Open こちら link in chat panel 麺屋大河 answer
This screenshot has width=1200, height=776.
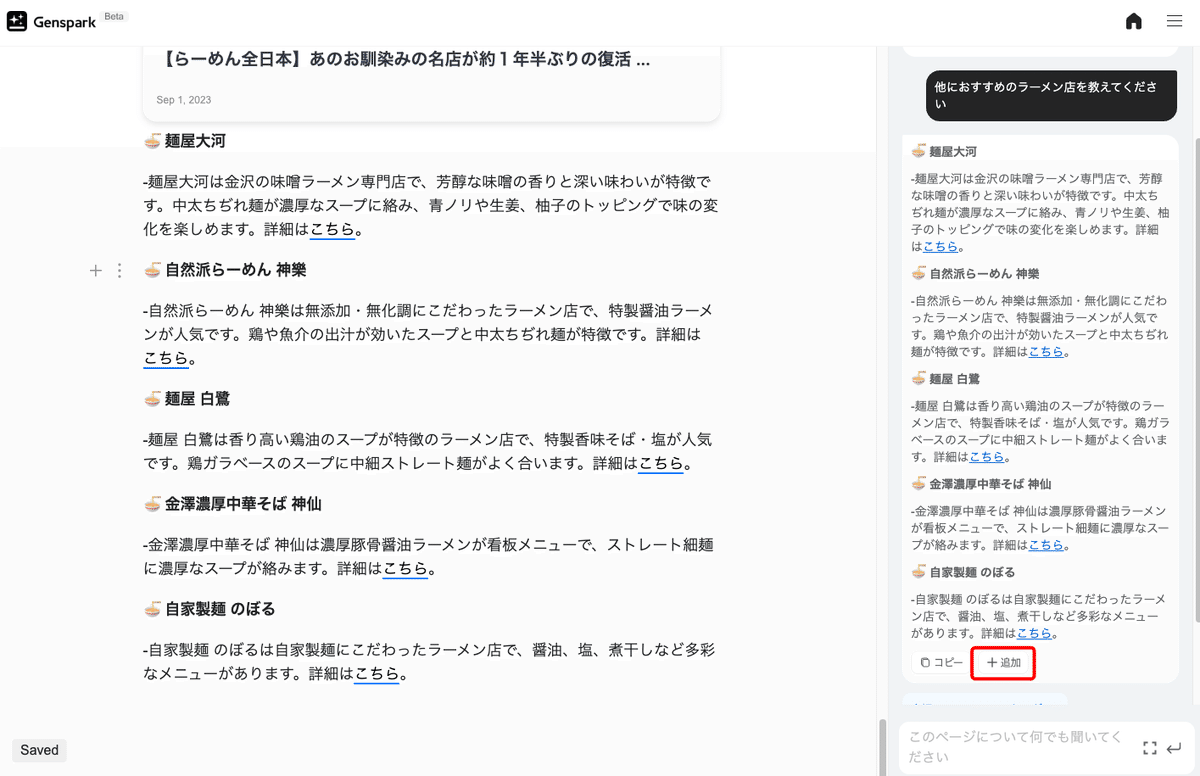coord(940,246)
